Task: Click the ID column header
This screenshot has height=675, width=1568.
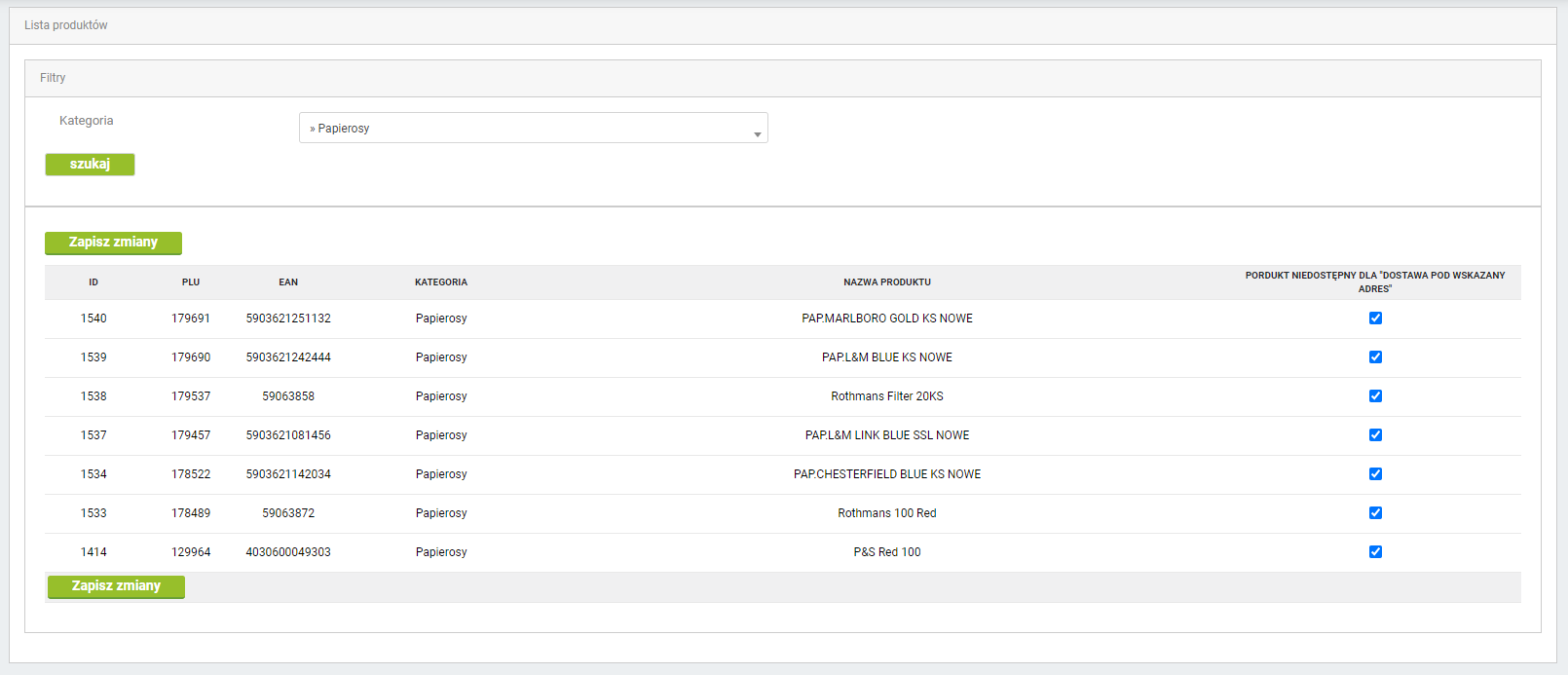Action: tap(93, 282)
